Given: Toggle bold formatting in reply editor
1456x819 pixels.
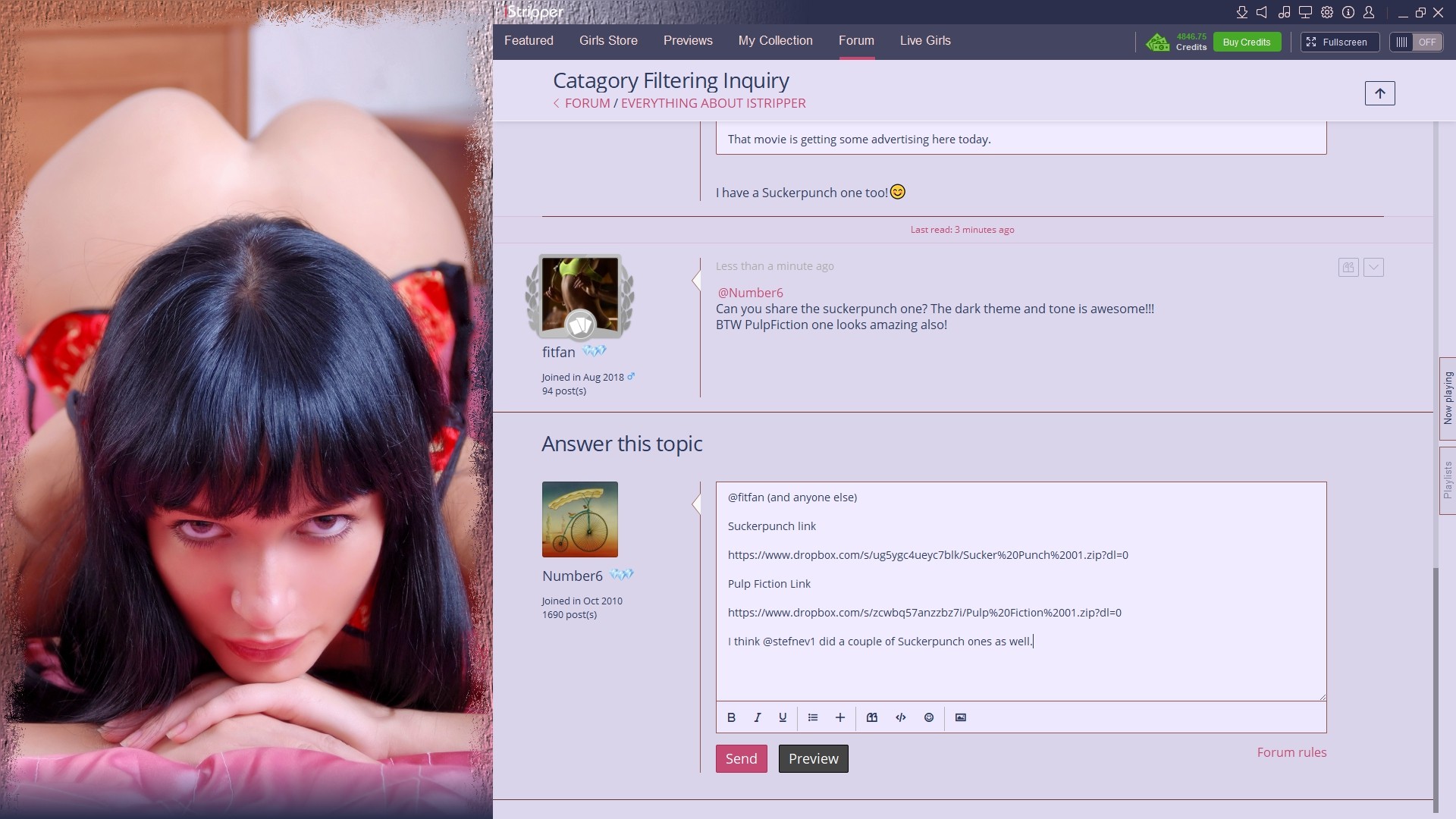Looking at the screenshot, I should [x=731, y=717].
